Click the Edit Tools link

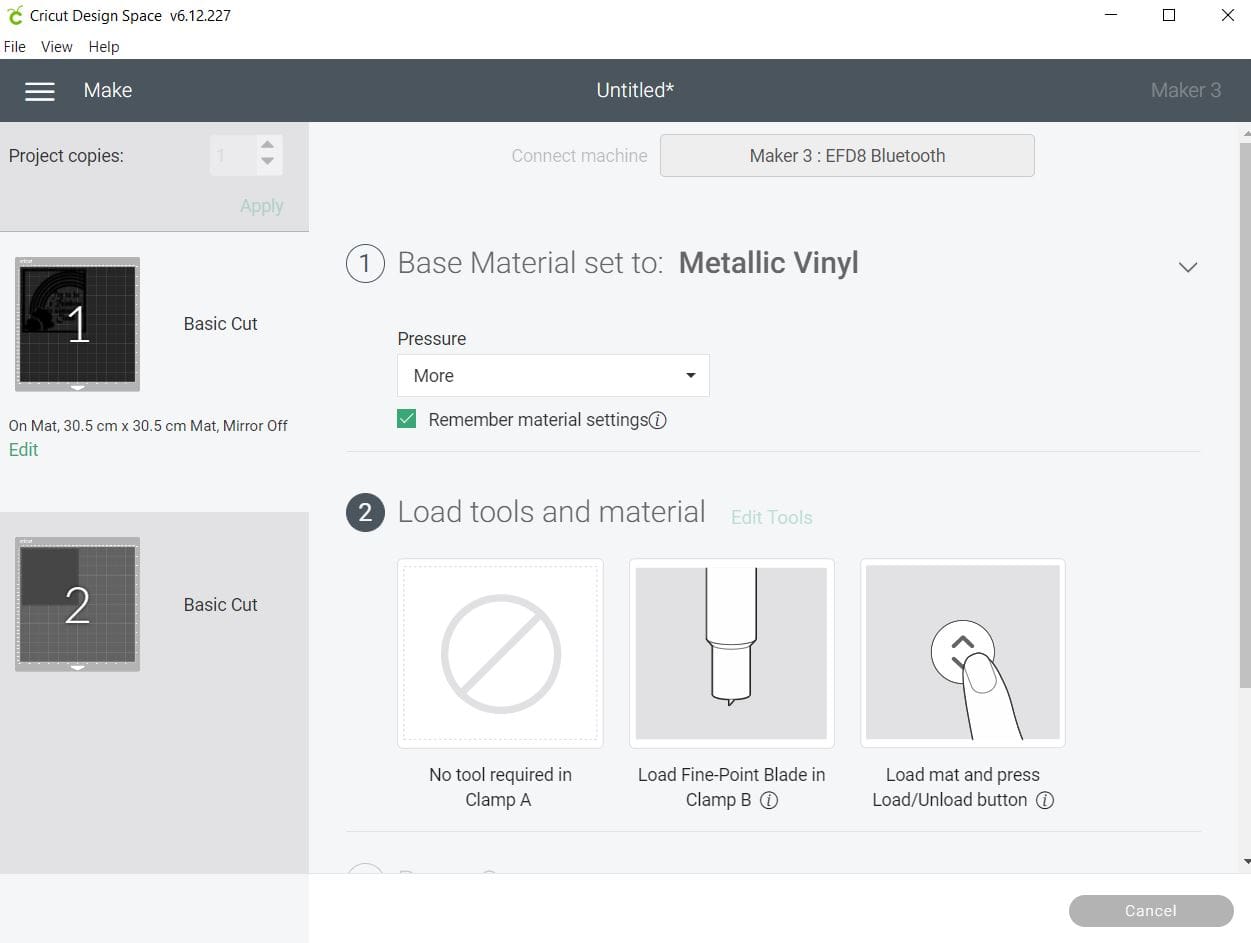coord(772,518)
